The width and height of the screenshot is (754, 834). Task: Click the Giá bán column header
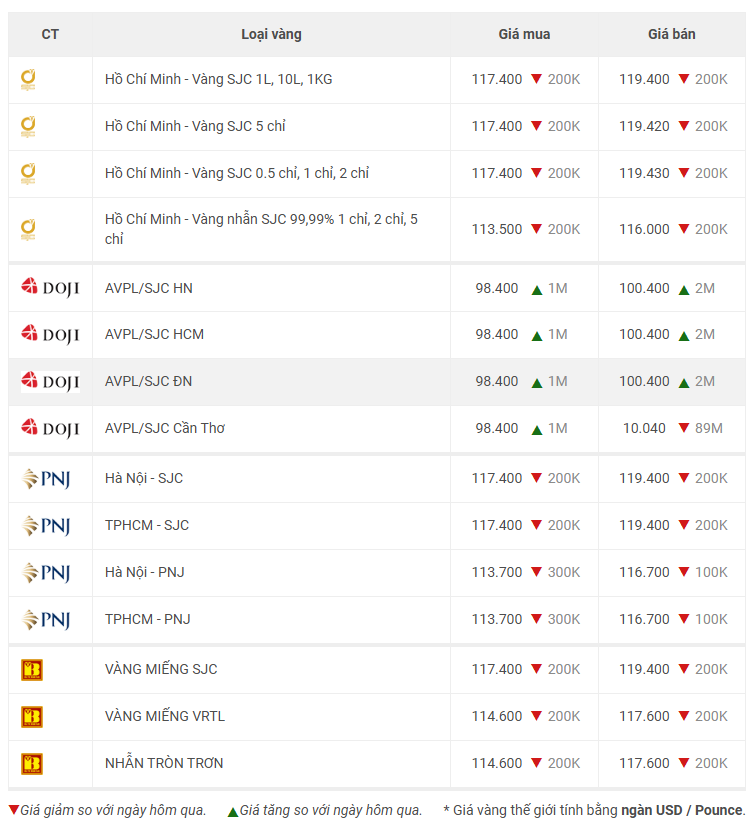point(672,35)
